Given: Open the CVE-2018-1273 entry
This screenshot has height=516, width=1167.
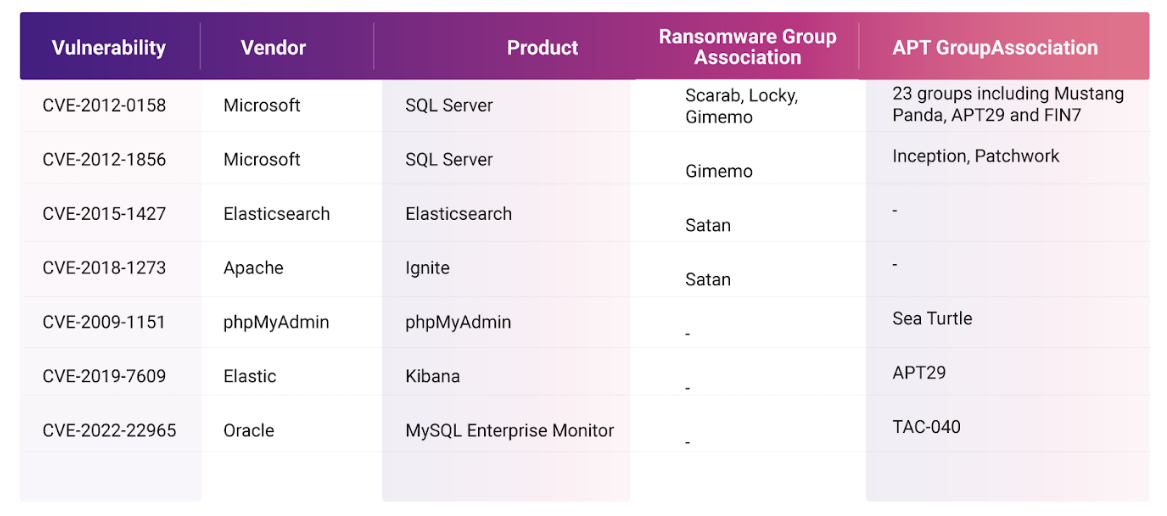Looking at the screenshot, I should (104, 268).
